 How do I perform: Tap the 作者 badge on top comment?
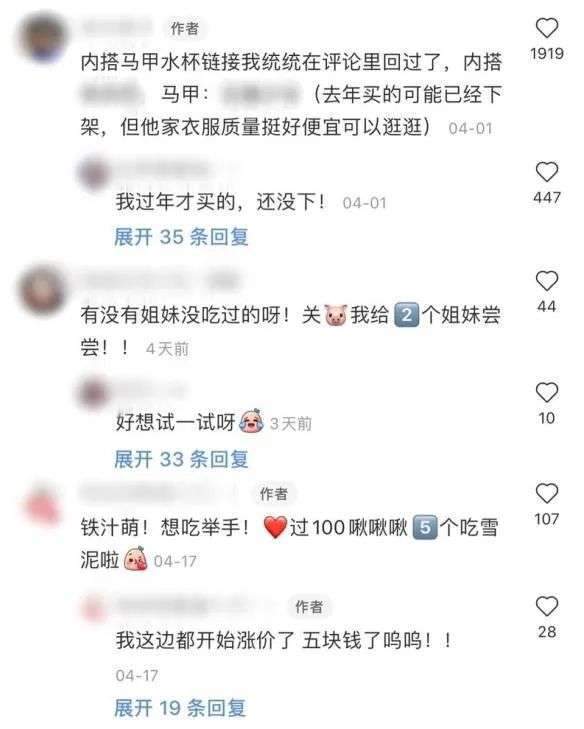(184, 29)
